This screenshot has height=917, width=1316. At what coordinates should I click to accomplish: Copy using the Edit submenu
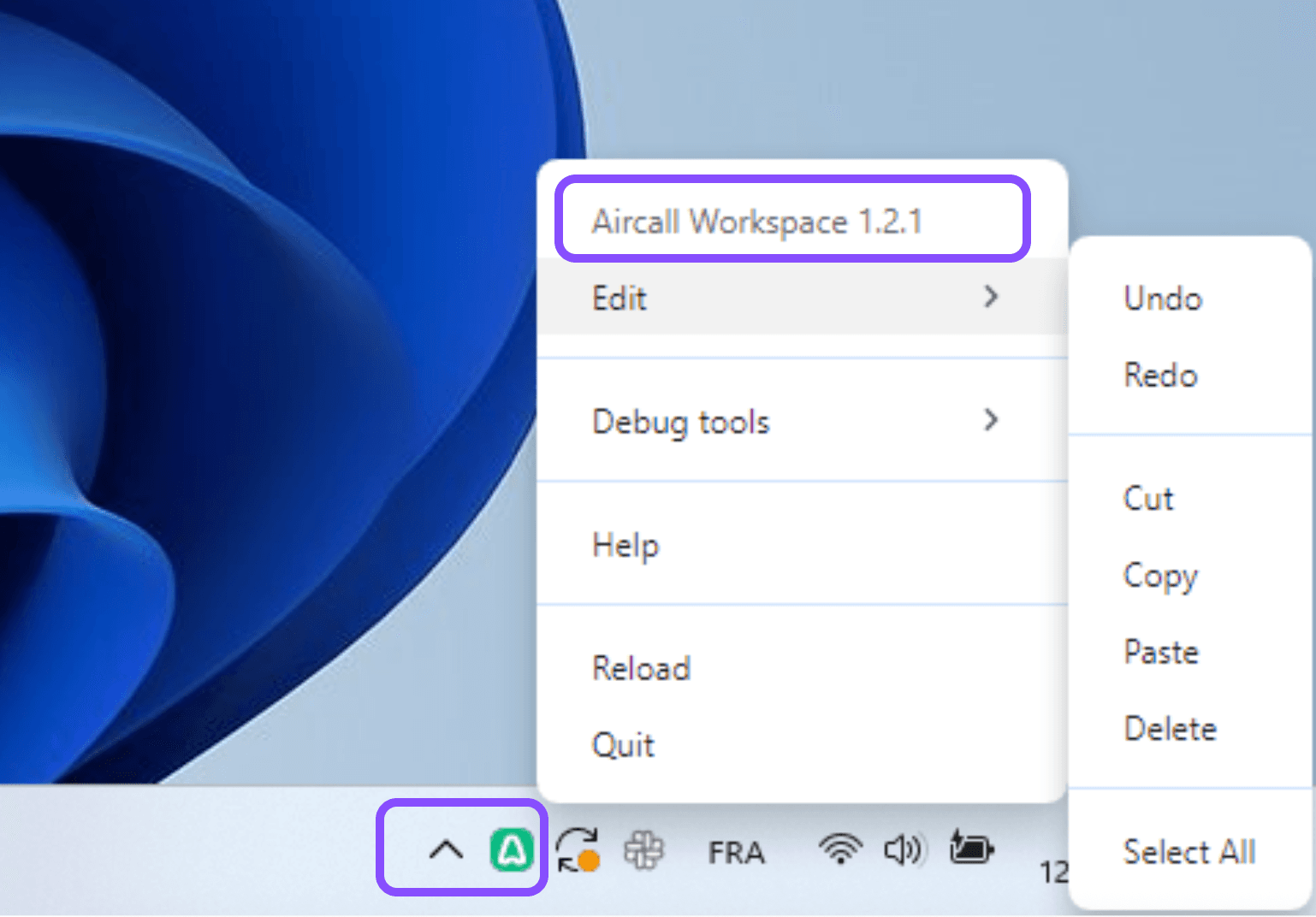[x=1160, y=576]
